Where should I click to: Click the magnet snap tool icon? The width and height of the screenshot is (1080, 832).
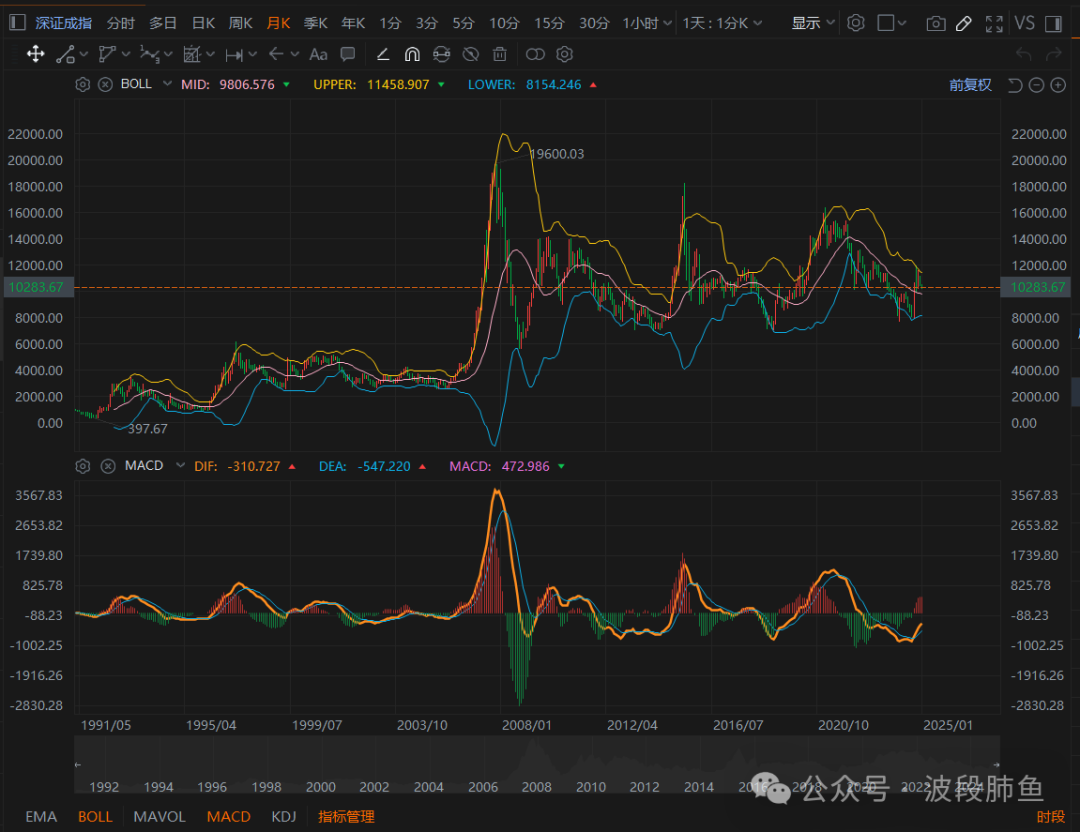point(412,54)
